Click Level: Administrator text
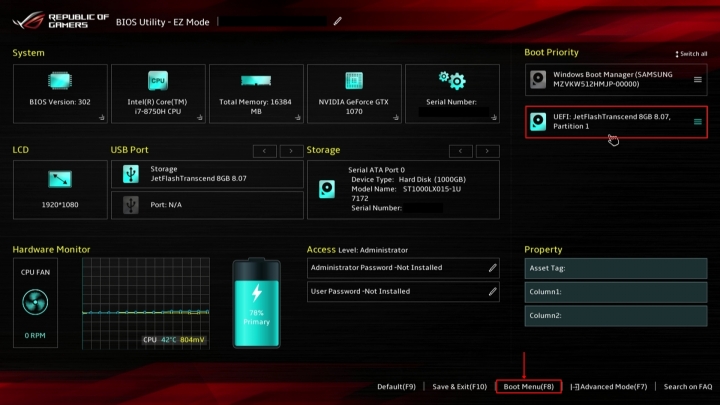The height and width of the screenshot is (405, 720). [373, 250]
